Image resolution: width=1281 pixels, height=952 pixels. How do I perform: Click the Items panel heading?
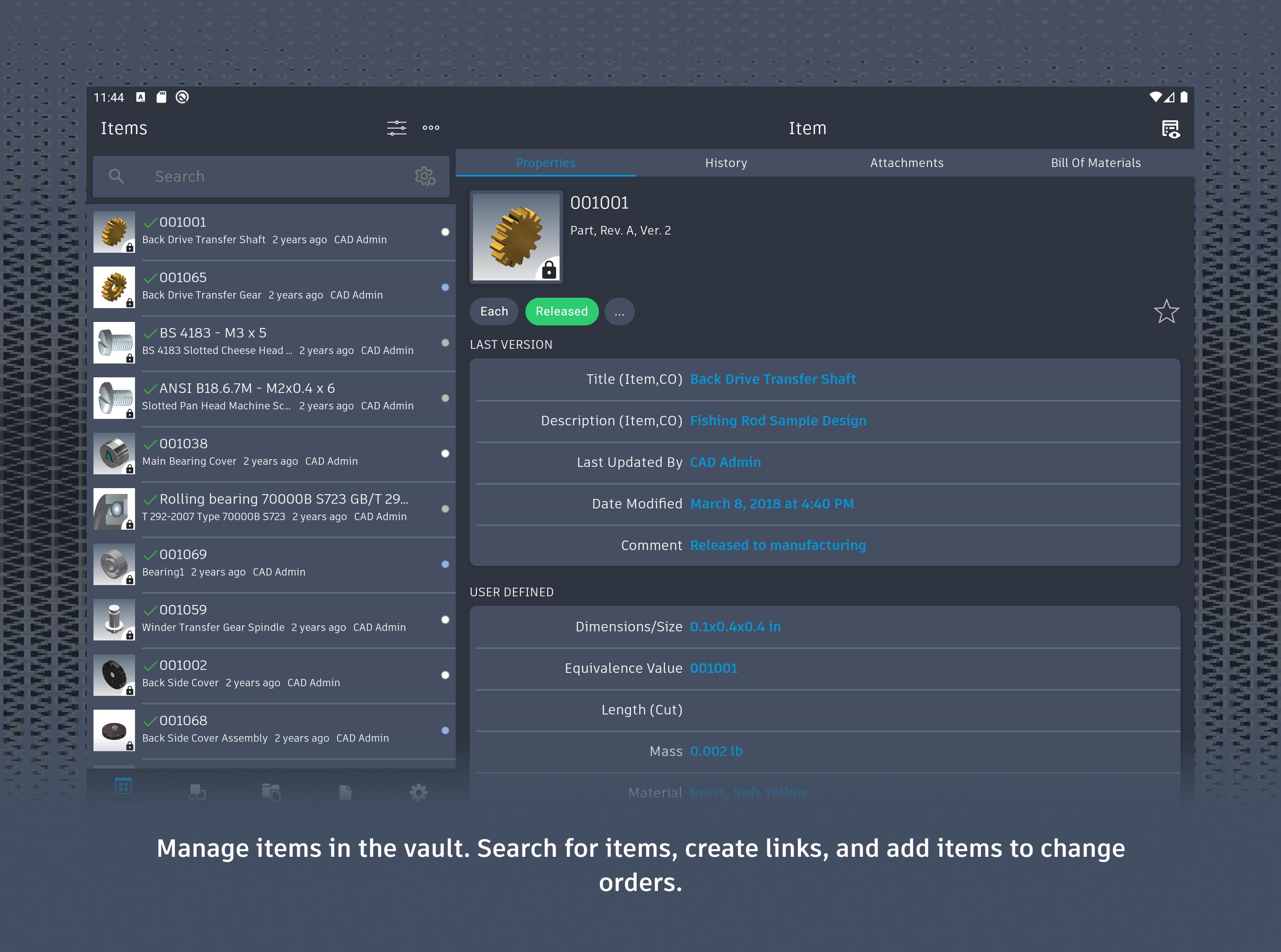pyautogui.click(x=124, y=128)
